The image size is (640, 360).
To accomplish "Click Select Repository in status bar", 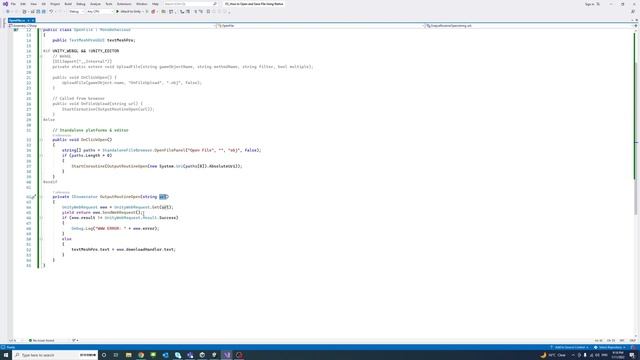I will (x=609, y=347).
